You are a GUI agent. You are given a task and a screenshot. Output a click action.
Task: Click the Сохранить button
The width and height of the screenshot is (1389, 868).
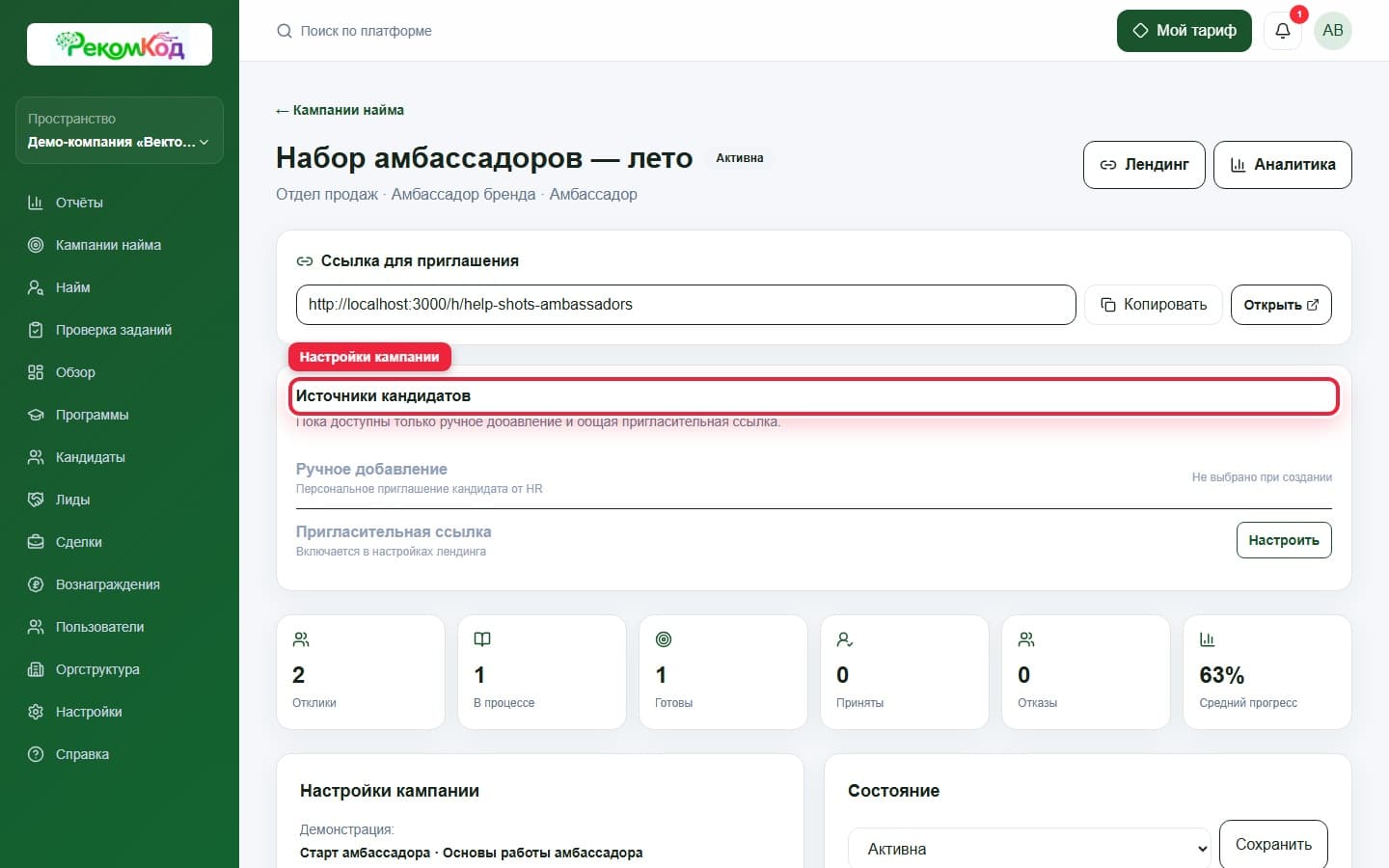[x=1273, y=844]
